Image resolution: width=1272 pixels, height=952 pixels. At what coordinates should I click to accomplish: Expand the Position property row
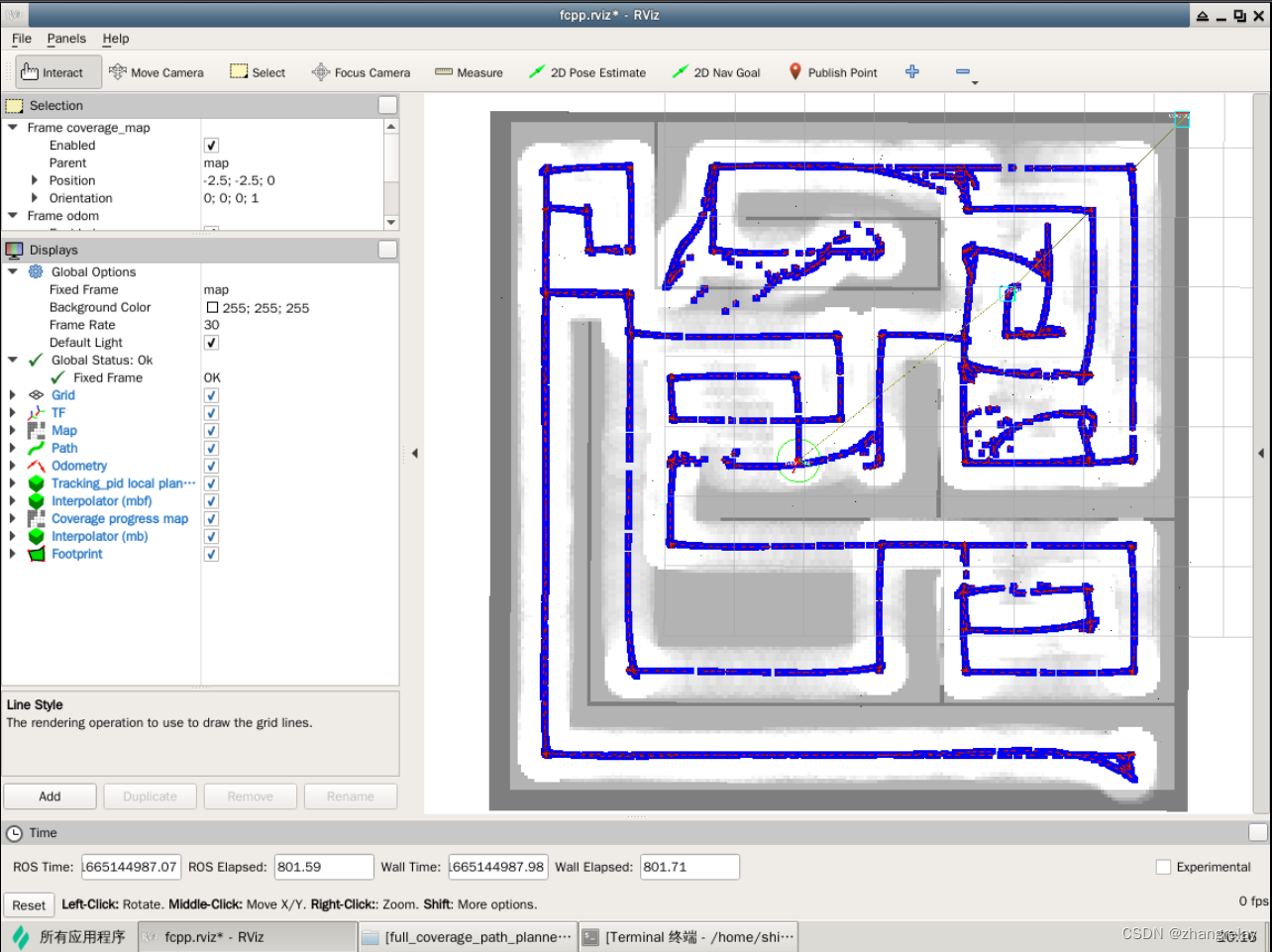tap(35, 180)
